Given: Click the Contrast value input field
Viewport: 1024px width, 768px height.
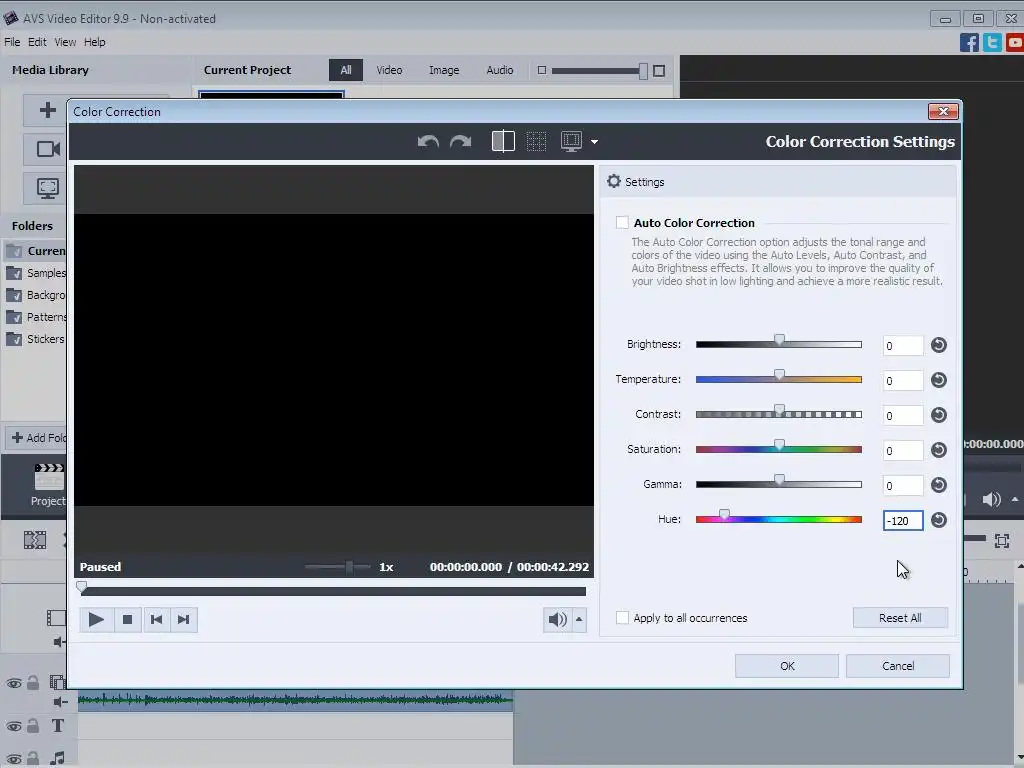Looking at the screenshot, I should pos(903,415).
